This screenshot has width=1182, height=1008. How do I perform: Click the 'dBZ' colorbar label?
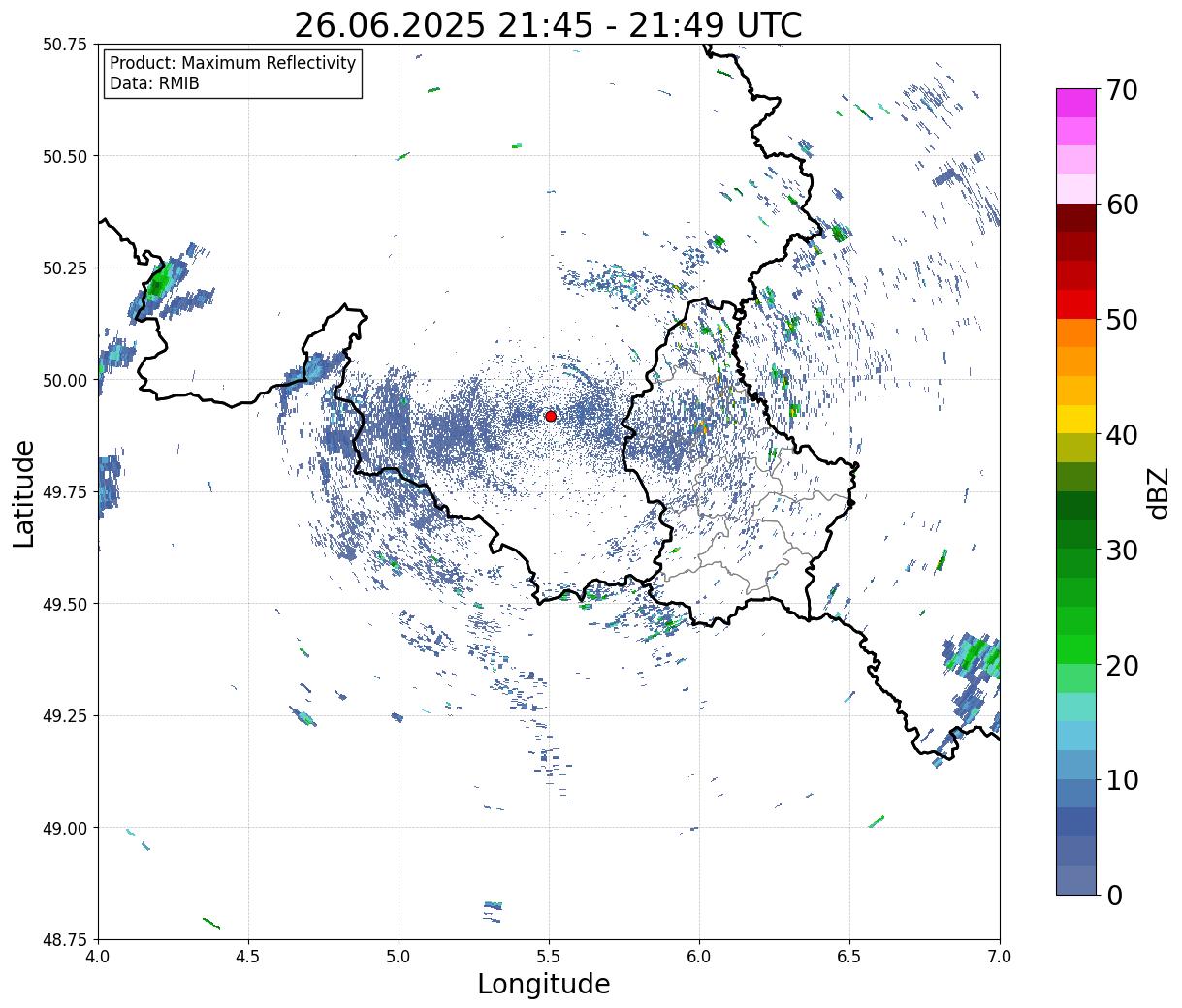point(1158,492)
